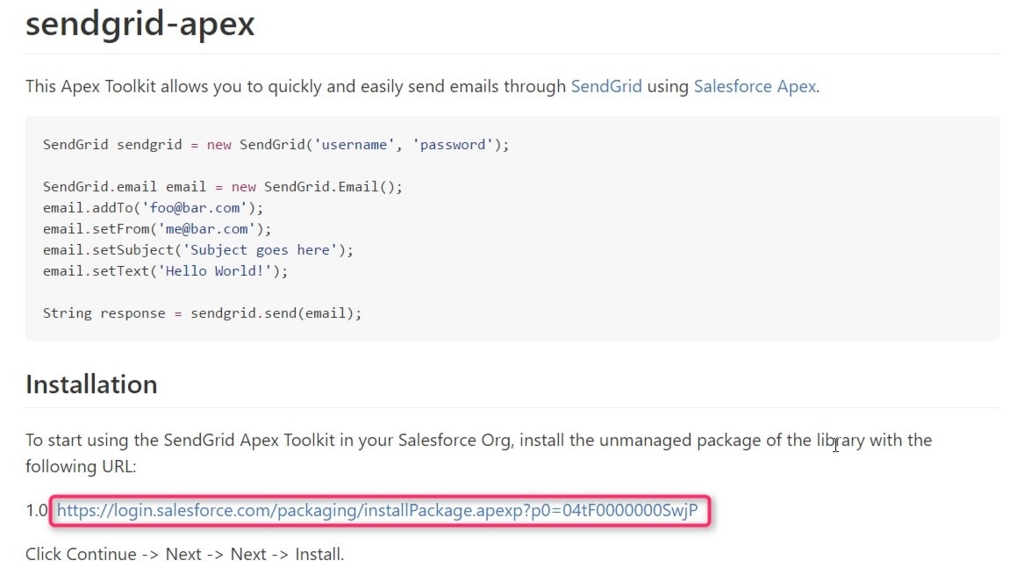Click the 'This Apex Toolkit allows you' sentence

(423, 86)
